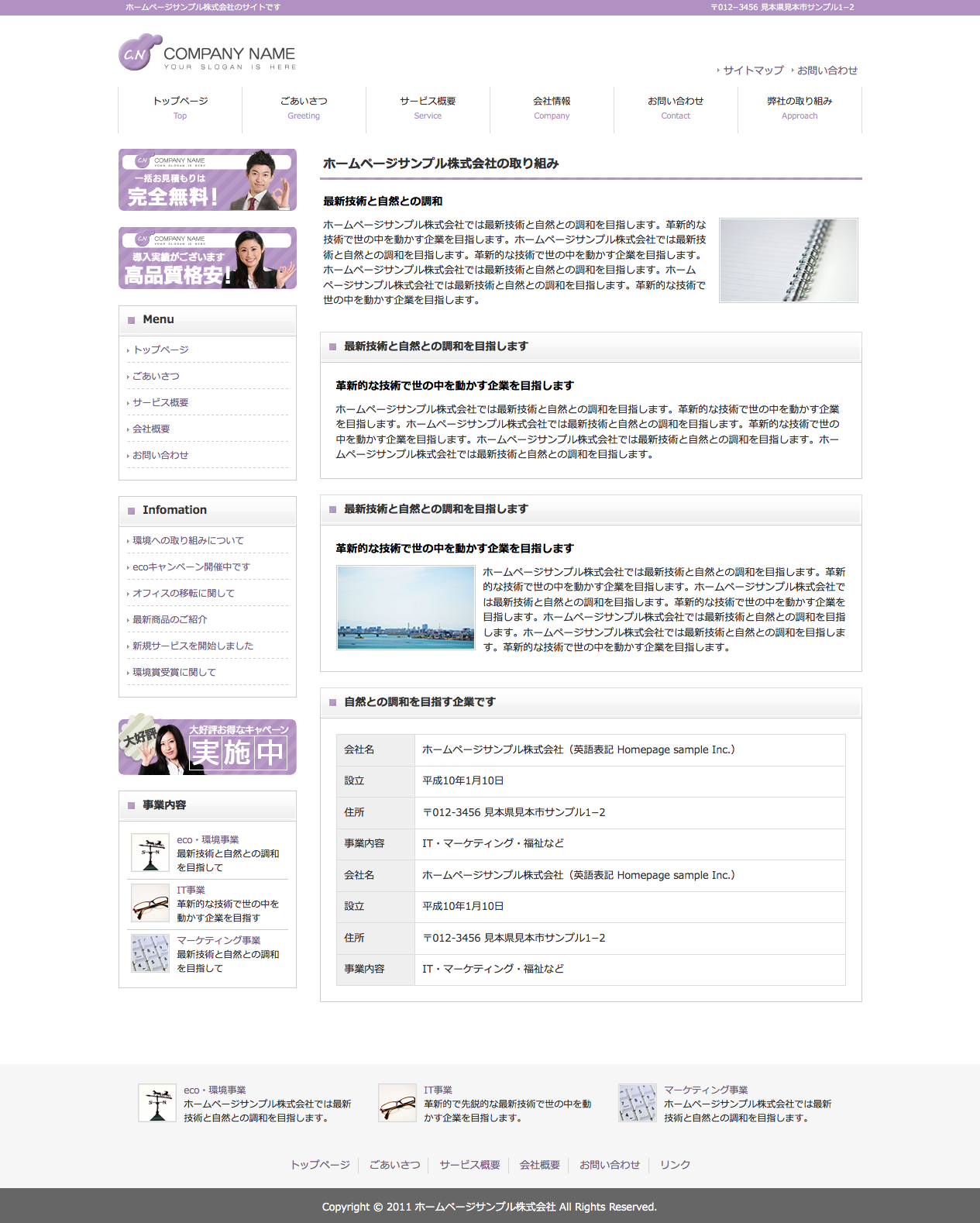This screenshot has width=980, height=1223.
Task: Select the 弊社の取り組み Approach navigation tab
Action: (x=799, y=109)
